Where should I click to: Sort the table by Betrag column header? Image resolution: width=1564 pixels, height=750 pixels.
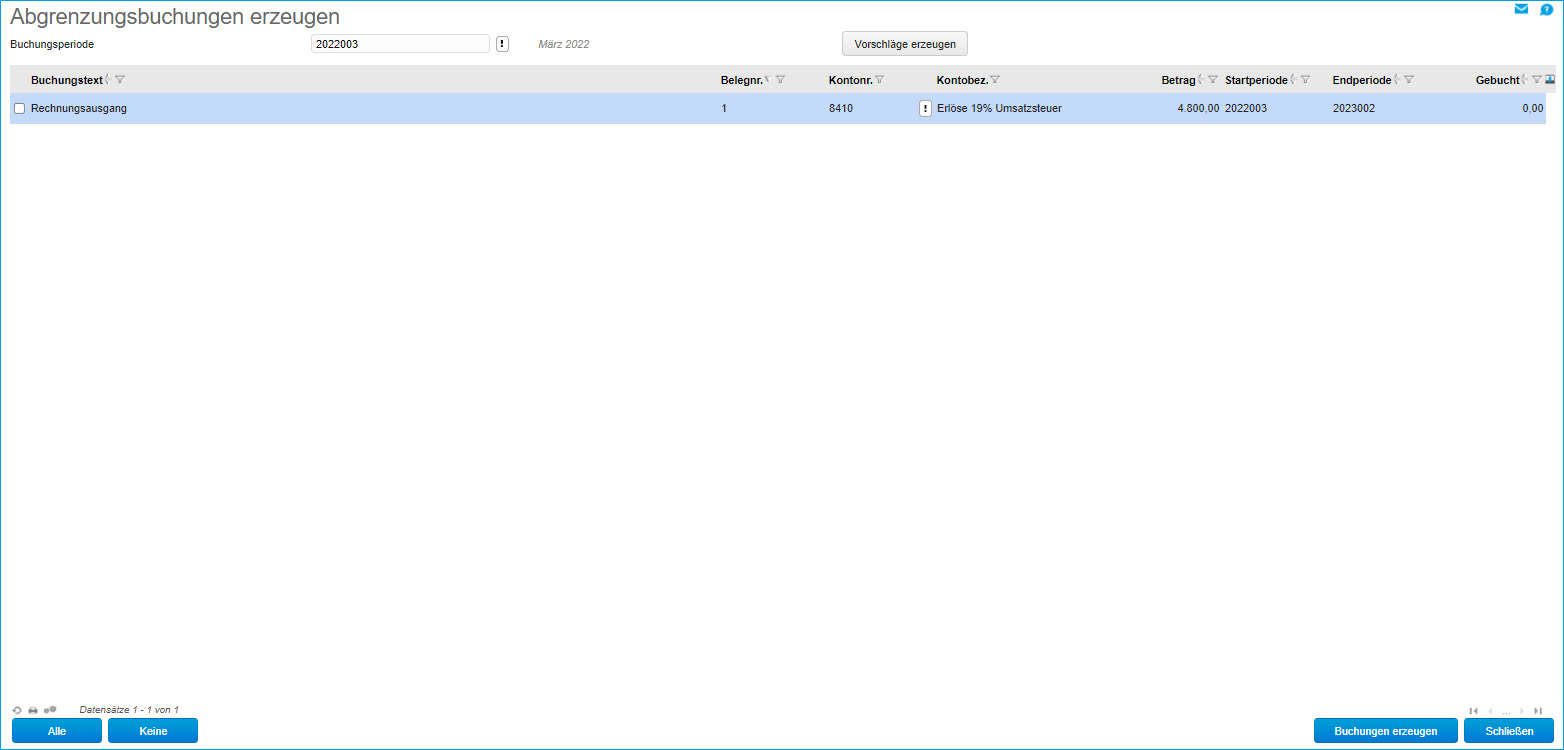(1178, 80)
